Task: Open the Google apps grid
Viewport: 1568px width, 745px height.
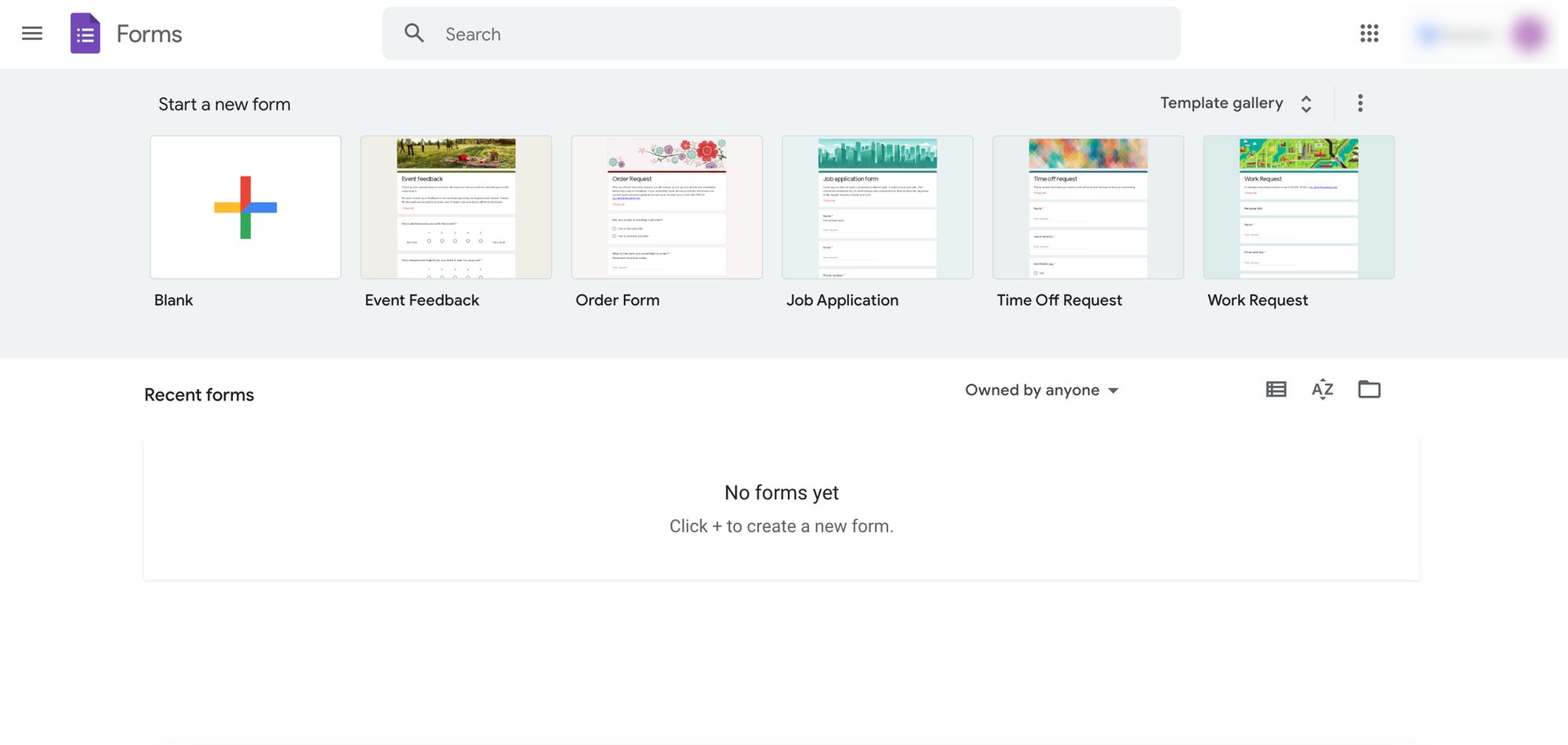Action: click(x=1369, y=33)
